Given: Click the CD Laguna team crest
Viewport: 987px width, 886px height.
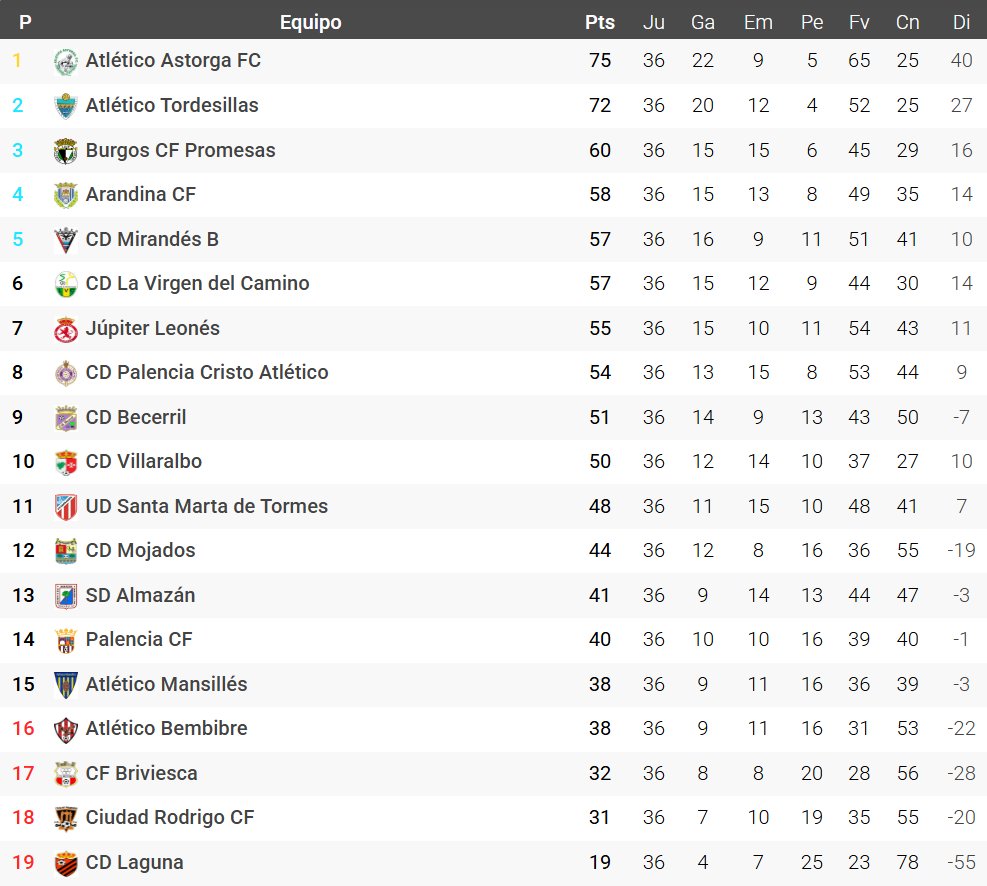Looking at the screenshot, I should click(x=65, y=863).
